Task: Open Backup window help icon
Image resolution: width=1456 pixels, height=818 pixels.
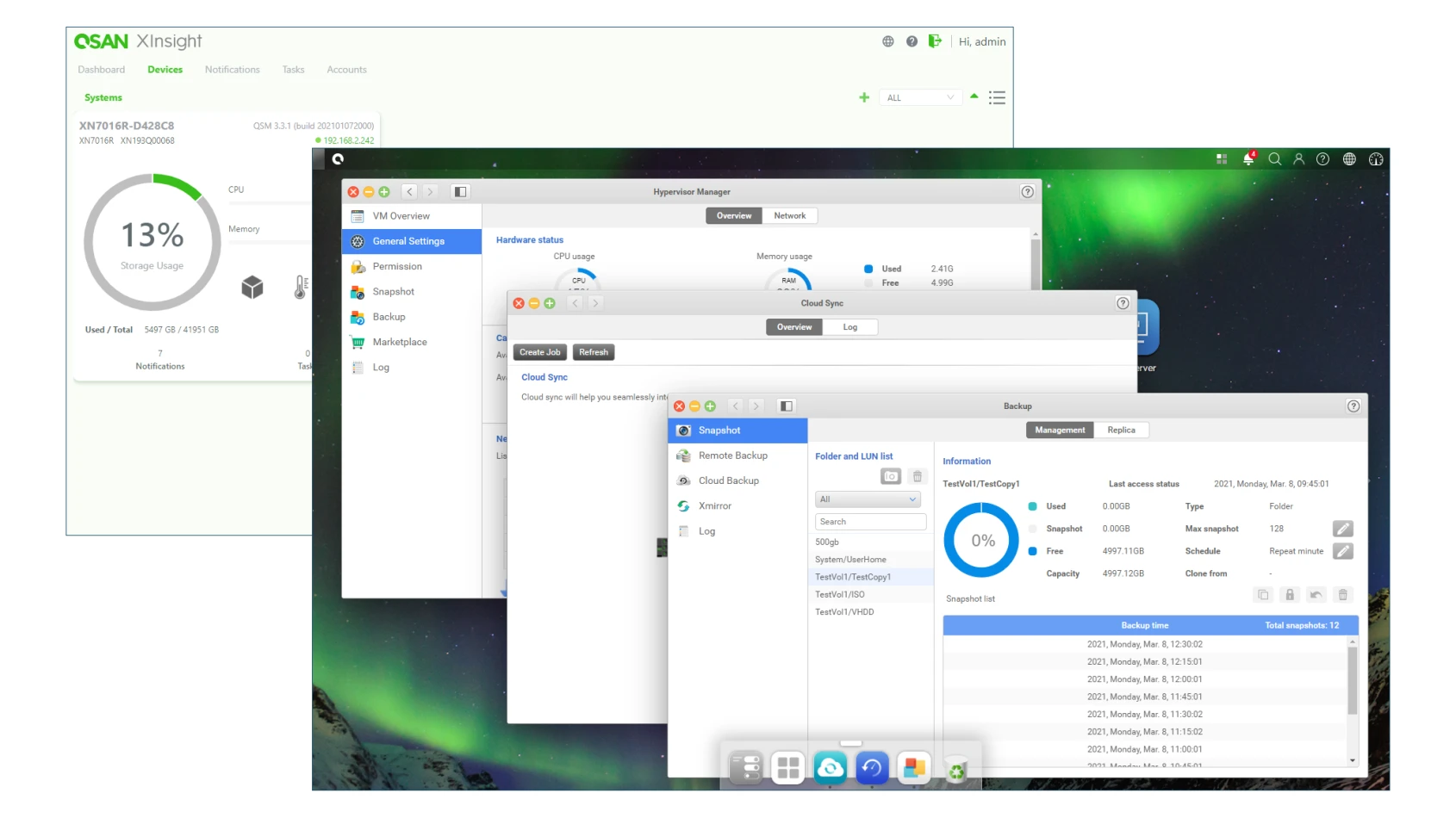Action: pyautogui.click(x=1353, y=406)
